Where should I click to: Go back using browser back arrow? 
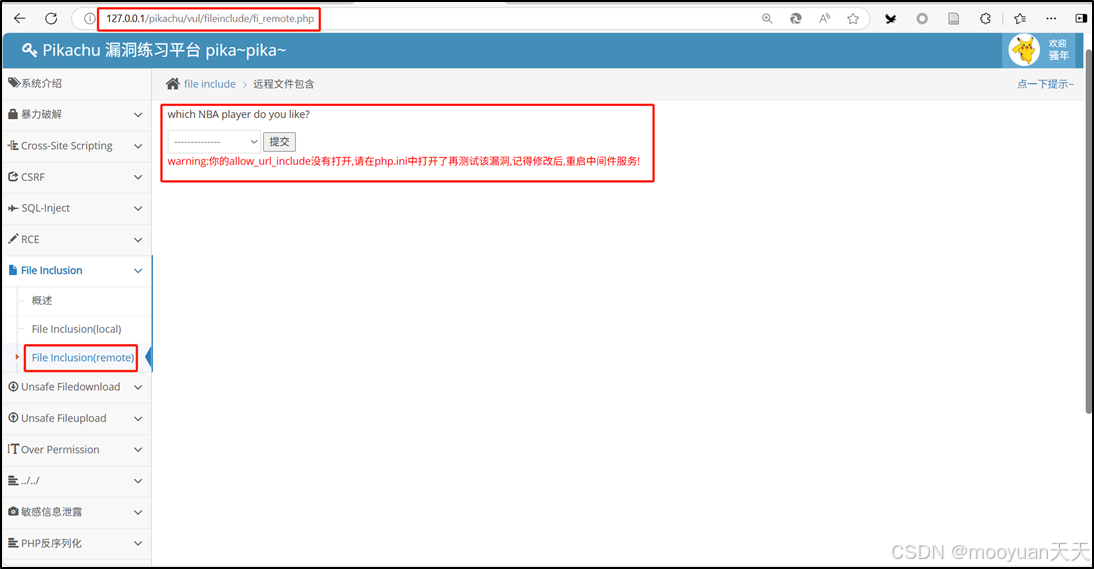pyautogui.click(x=20, y=19)
